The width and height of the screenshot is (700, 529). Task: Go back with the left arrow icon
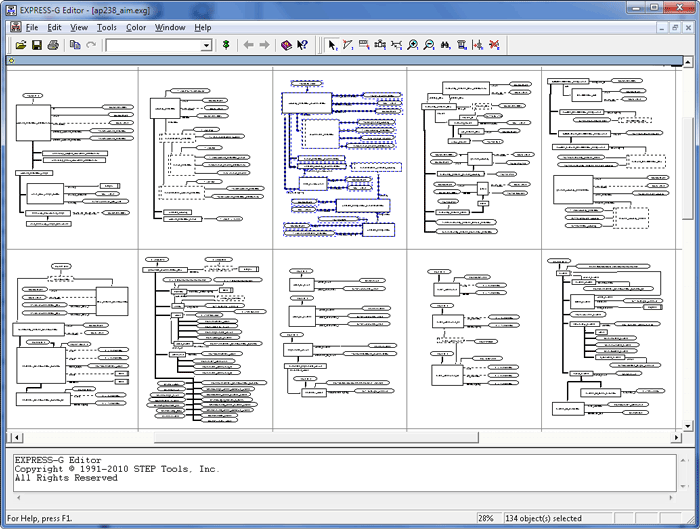point(249,45)
